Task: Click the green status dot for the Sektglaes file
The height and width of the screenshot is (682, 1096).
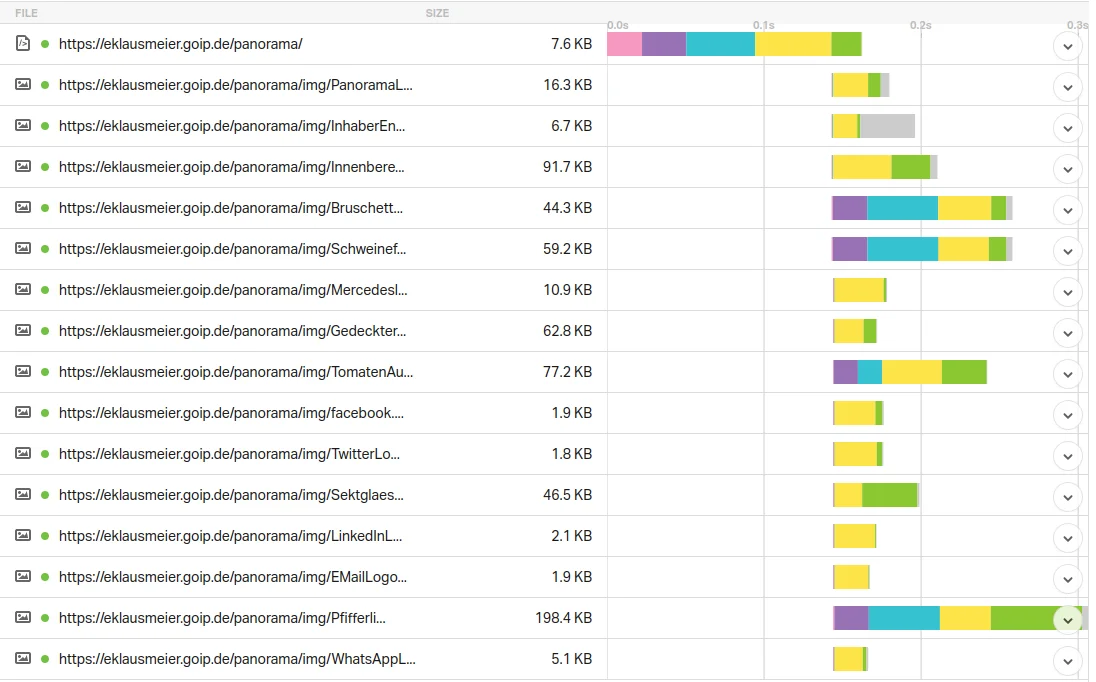Action: [45, 495]
